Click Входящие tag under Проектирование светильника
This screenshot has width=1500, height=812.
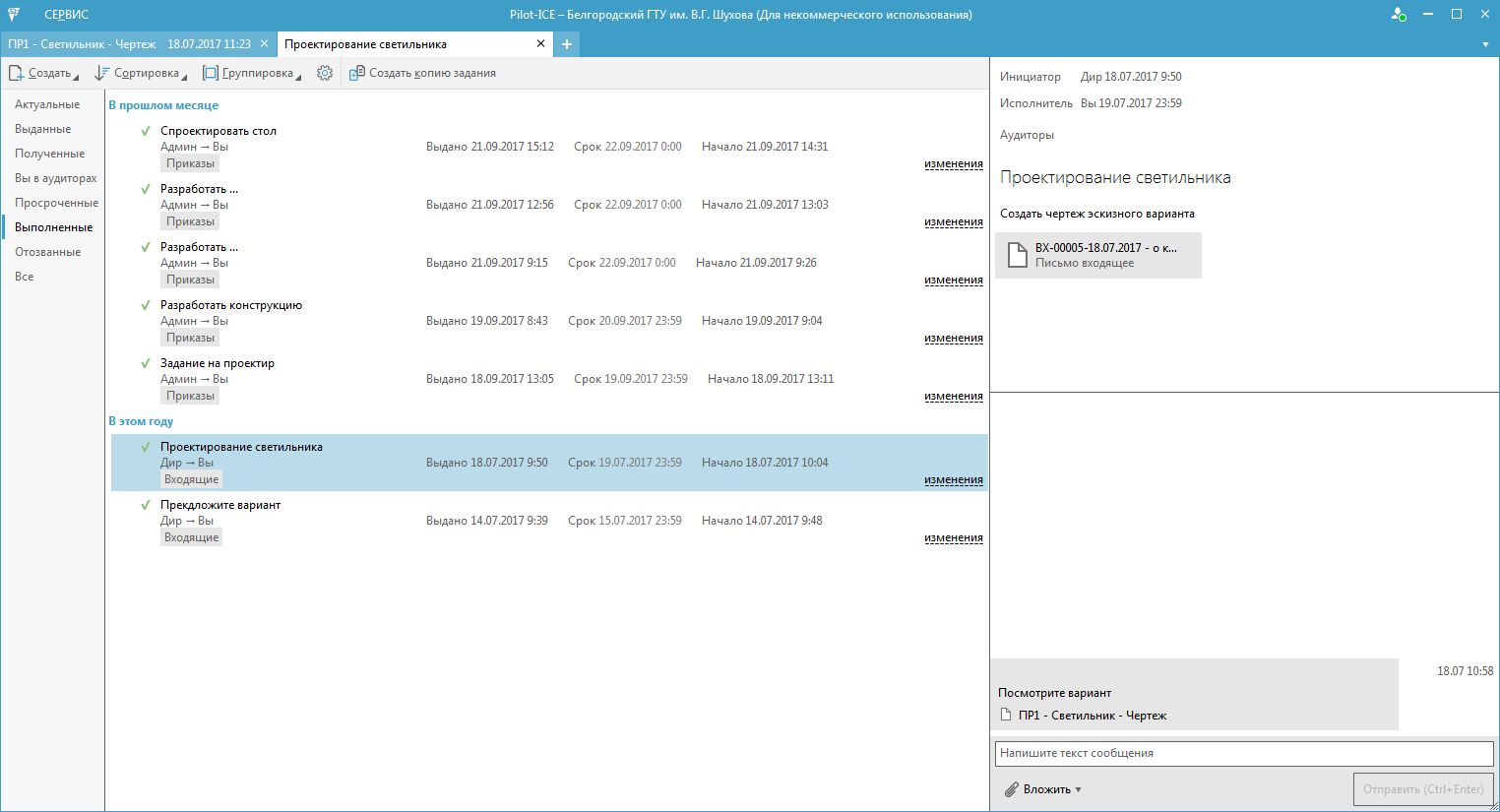pos(192,479)
